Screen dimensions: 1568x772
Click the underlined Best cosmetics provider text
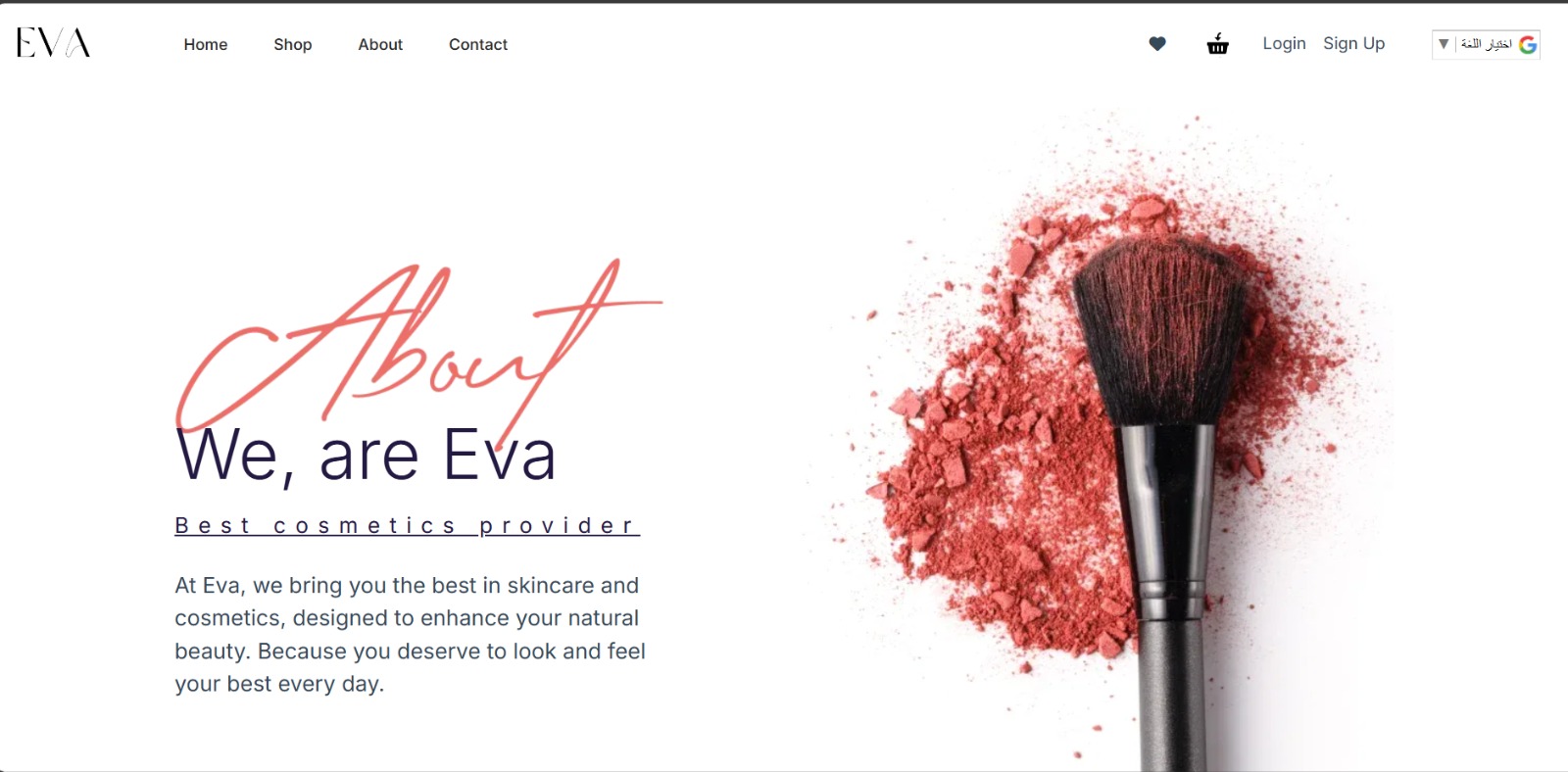[x=407, y=526]
